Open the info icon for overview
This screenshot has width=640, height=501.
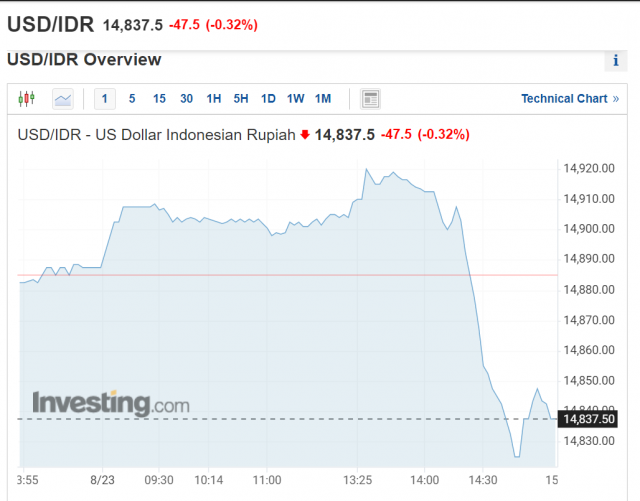tap(615, 61)
